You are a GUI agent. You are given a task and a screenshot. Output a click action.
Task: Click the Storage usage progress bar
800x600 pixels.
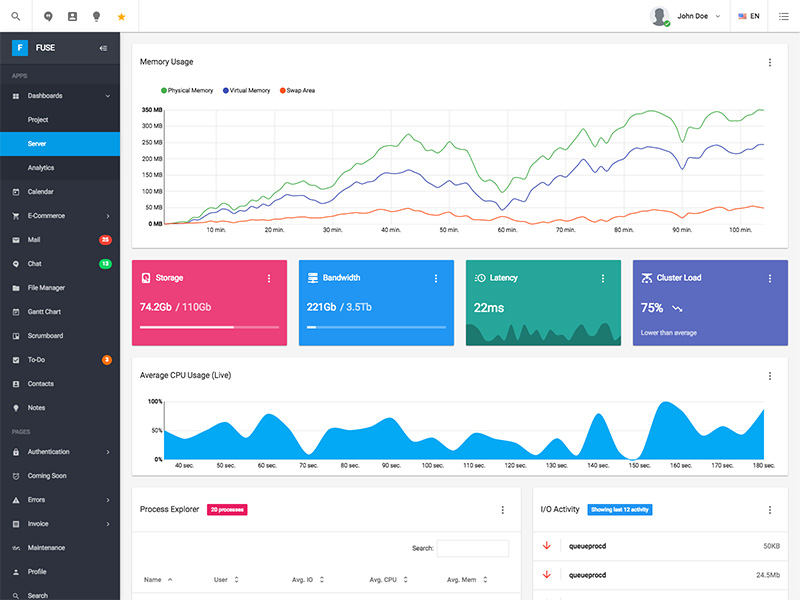tap(209, 327)
